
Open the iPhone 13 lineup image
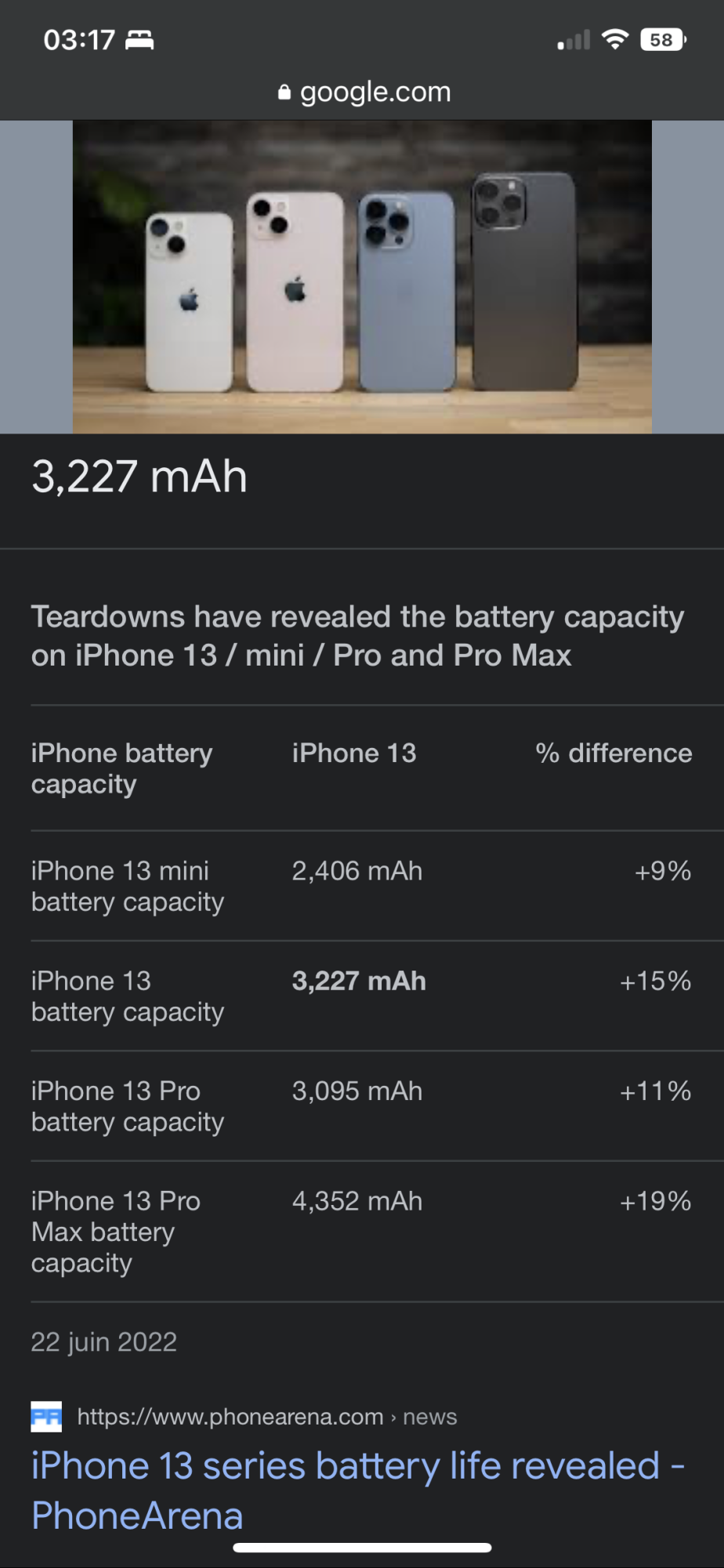click(362, 277)
